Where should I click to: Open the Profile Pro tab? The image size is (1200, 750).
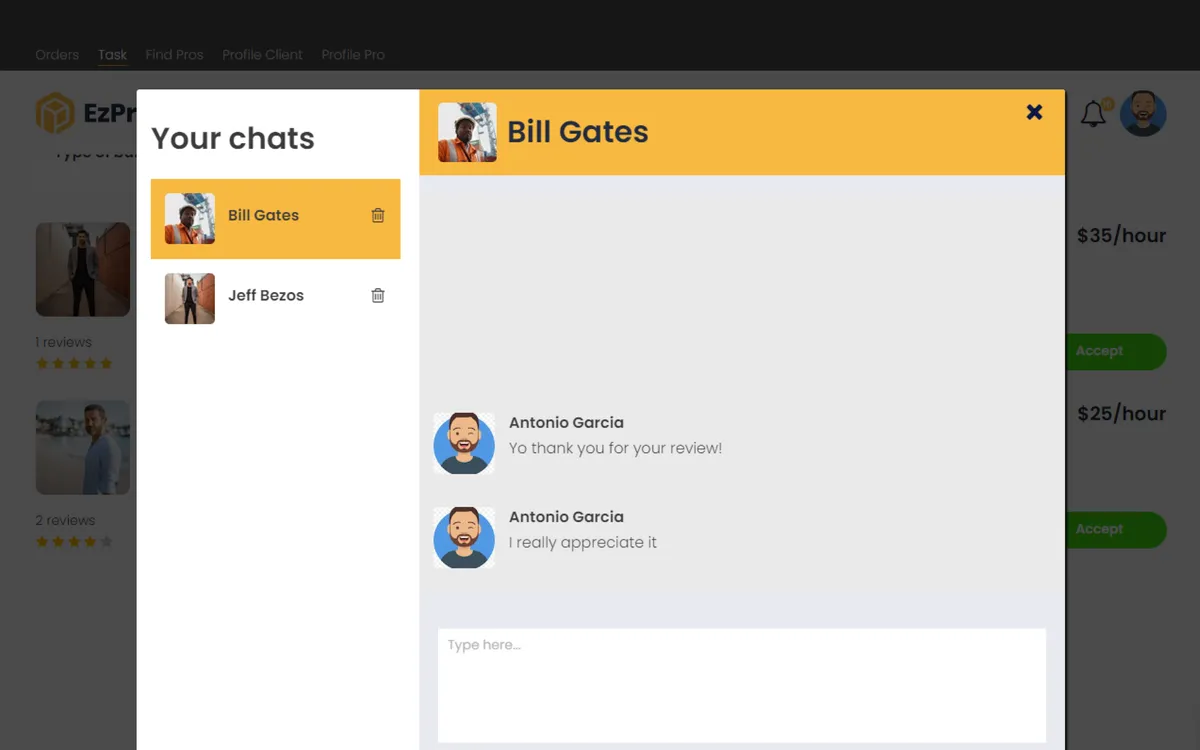353,55
